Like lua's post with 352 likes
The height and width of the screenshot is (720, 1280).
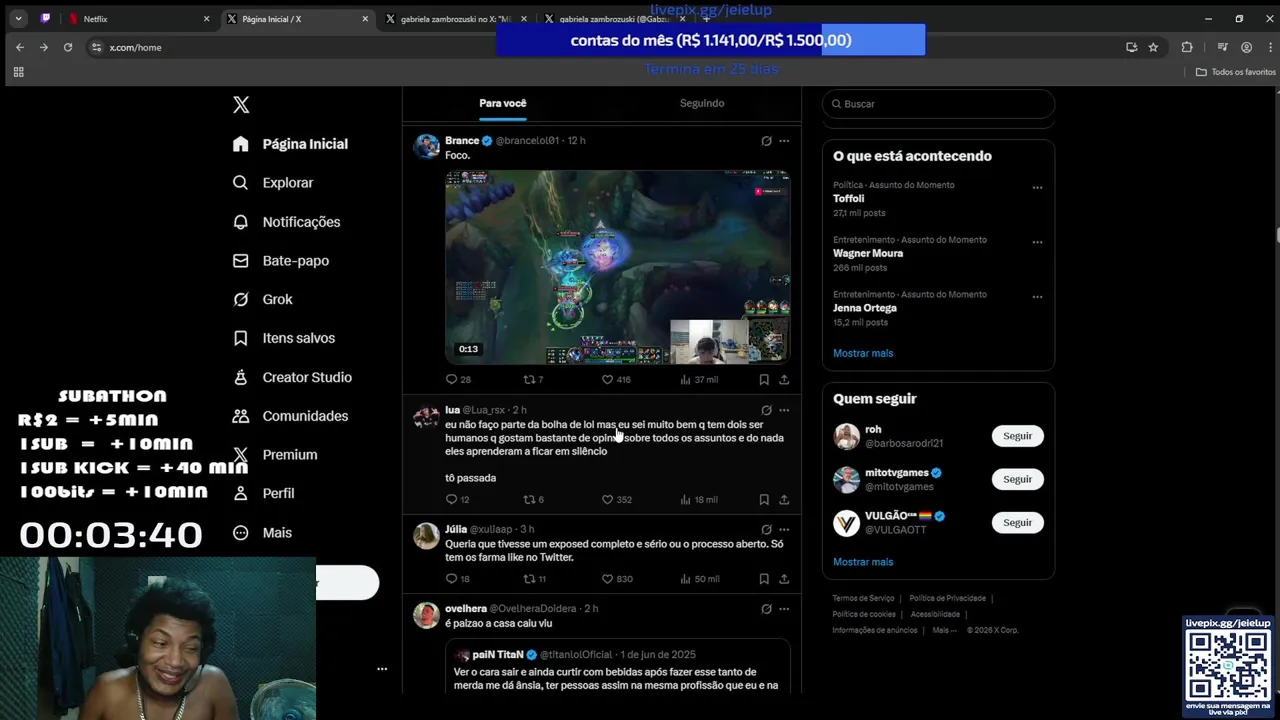(x=616, y=500)
